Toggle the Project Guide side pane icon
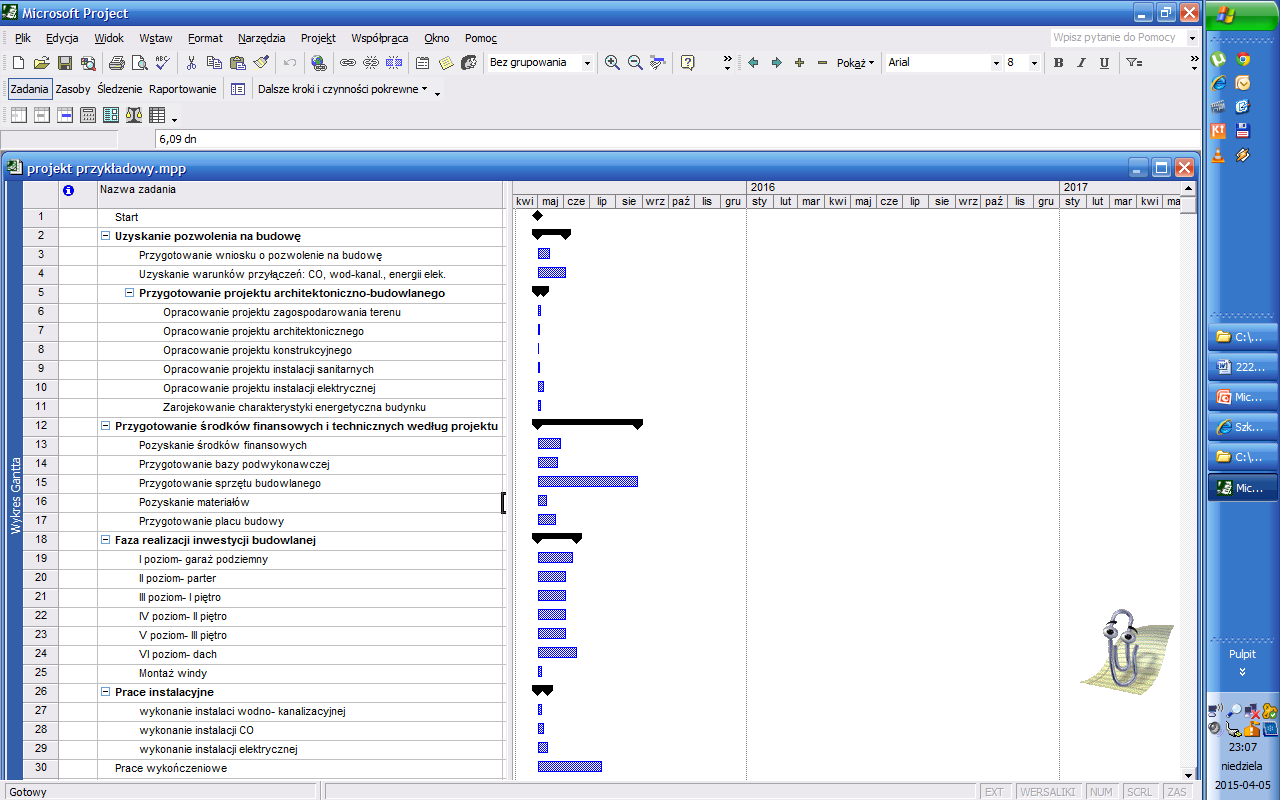The height and width of the screenshot is (800, 1280). point(238,89)
